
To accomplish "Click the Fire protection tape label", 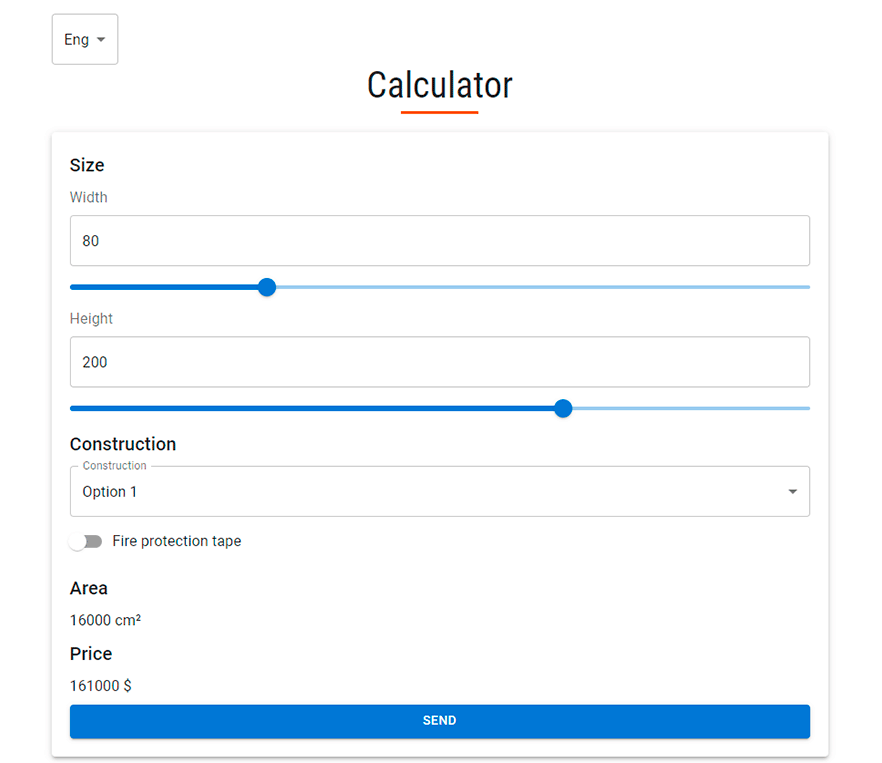I will (176, 541).
